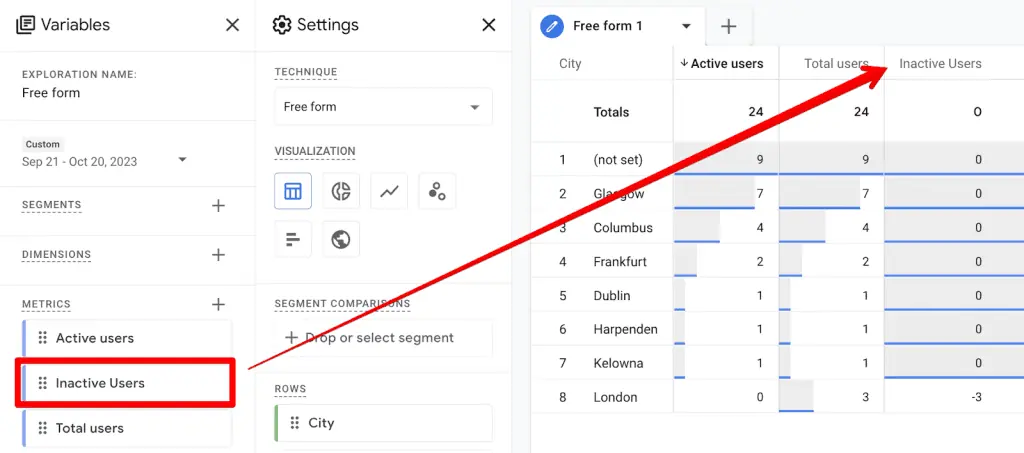Image resolution: width=1024 pixels, height=453 pixels.
Task: Click the Inactive Users column header
Action: click(940, 63)
